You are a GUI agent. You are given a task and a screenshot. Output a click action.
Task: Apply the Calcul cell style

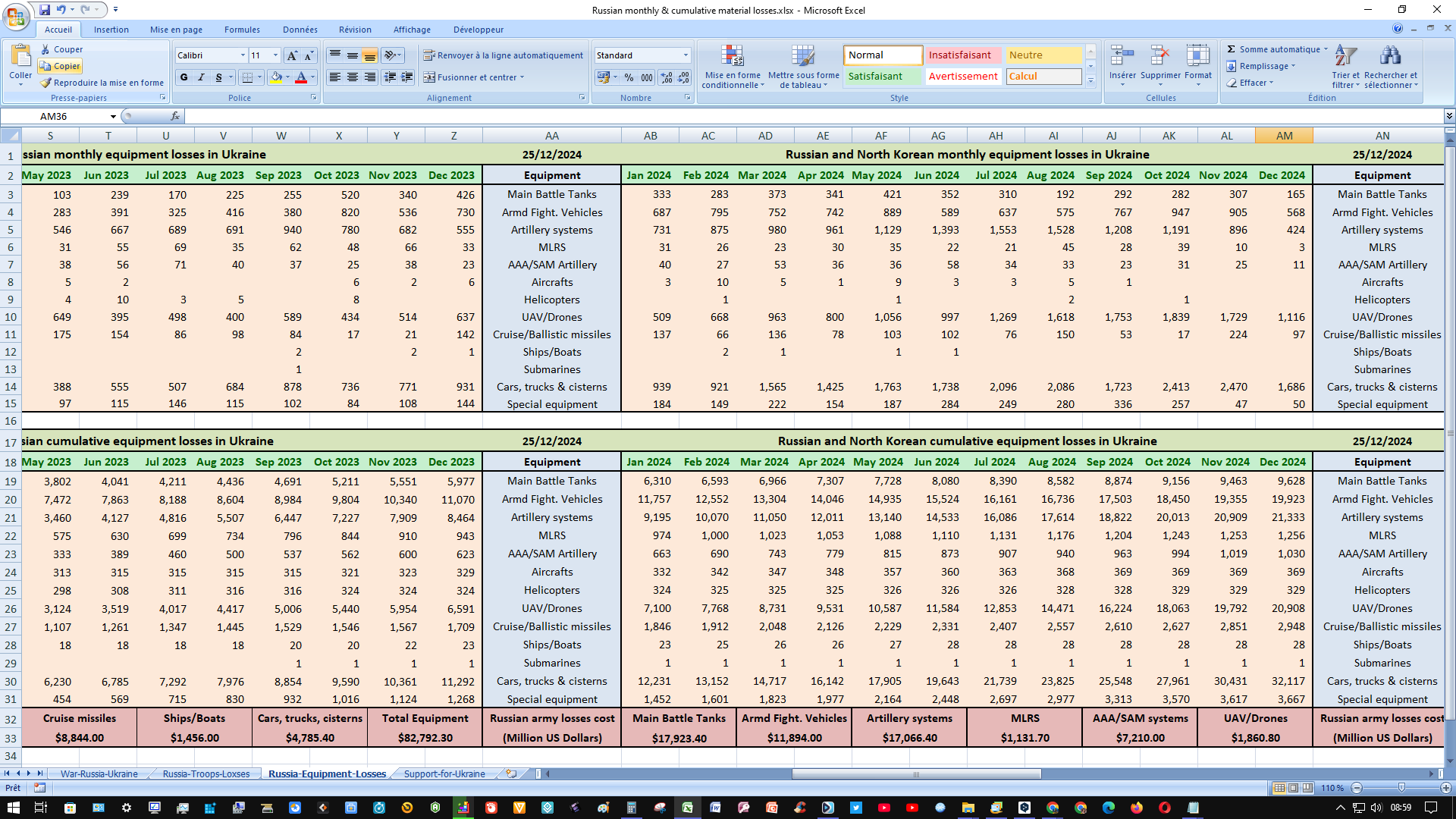(x=1043, y=77)
